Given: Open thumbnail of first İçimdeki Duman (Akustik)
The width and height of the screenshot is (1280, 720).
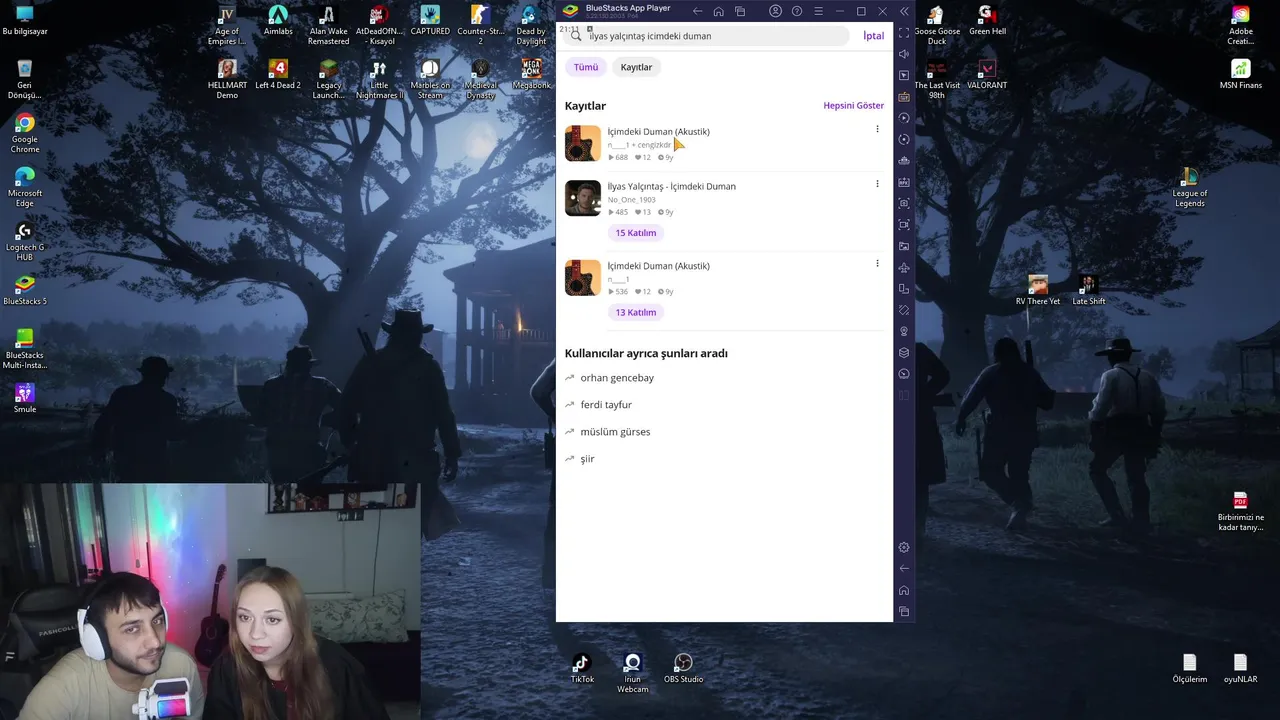Looking at the screenshot, I should pyautogui.click(x=583, y=143).
